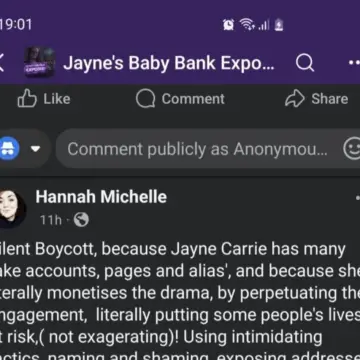Tap the anonymous profile icon
This screenshot has width=360, height=360.
[x=9, y=148]
